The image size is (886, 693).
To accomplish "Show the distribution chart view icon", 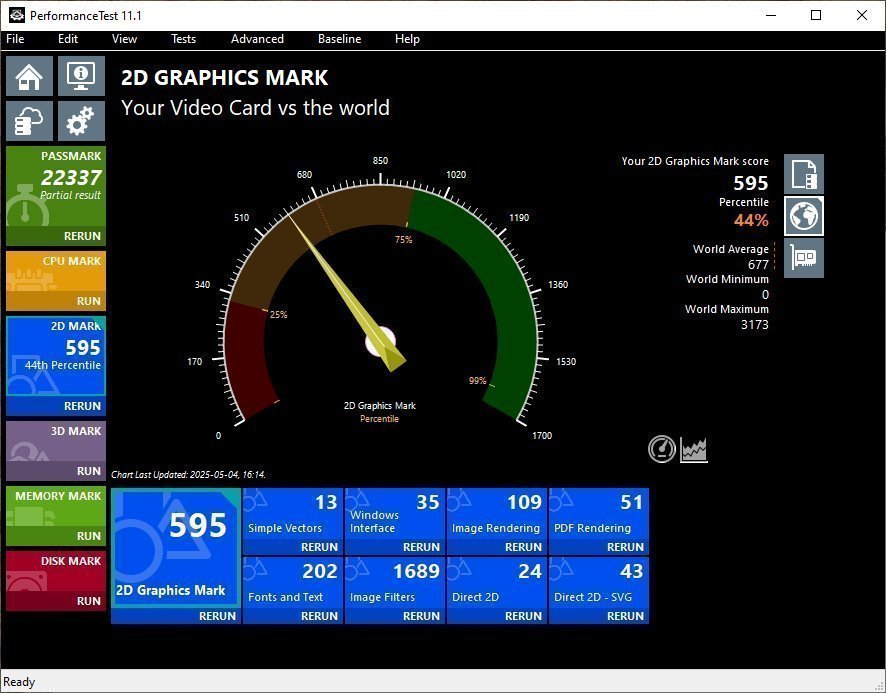I will coord(694,450).
